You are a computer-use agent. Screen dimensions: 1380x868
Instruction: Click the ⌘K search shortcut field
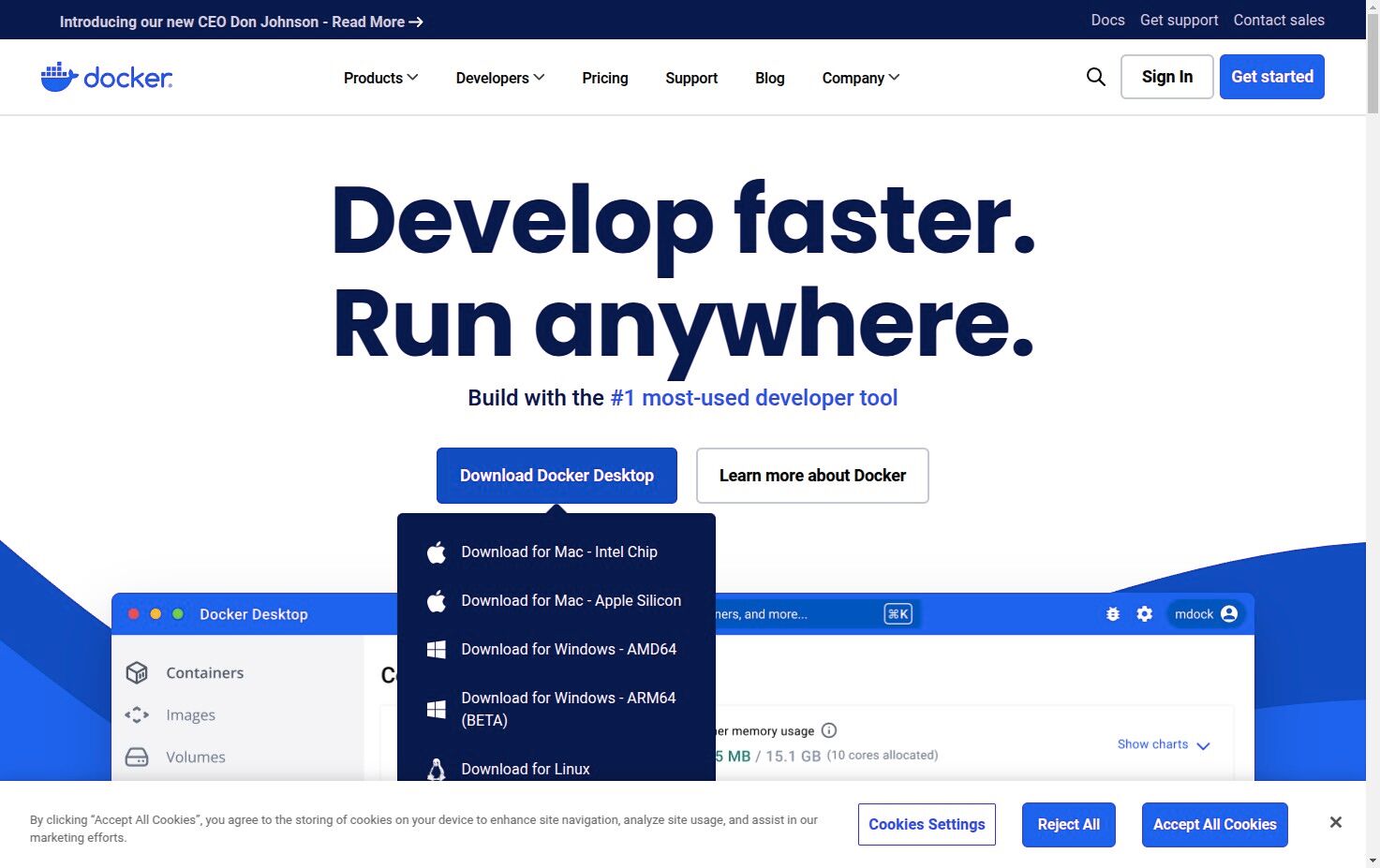pos(898,614)
